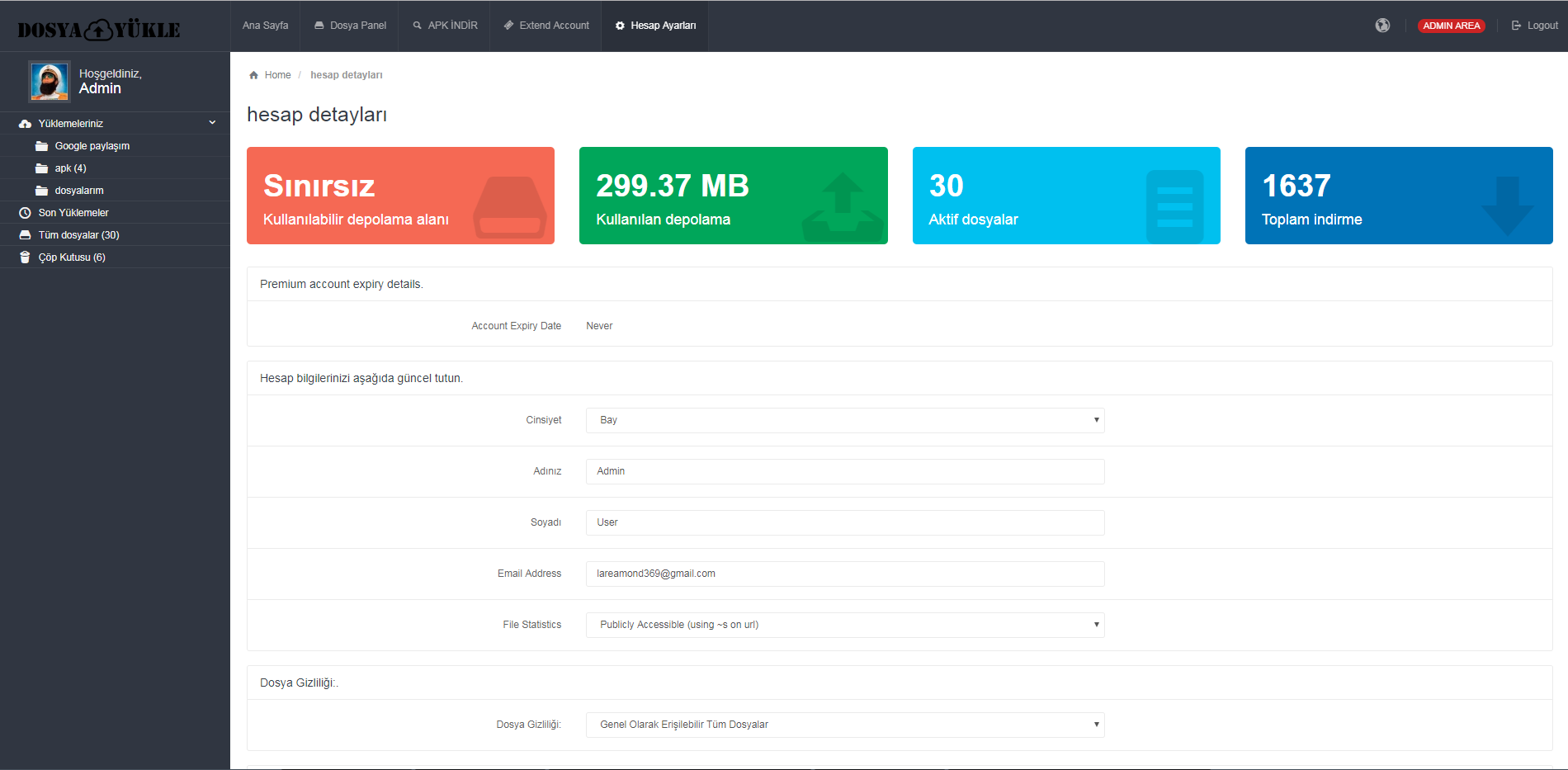Click the apk (4) folder icon

click(x=41, y=168)
